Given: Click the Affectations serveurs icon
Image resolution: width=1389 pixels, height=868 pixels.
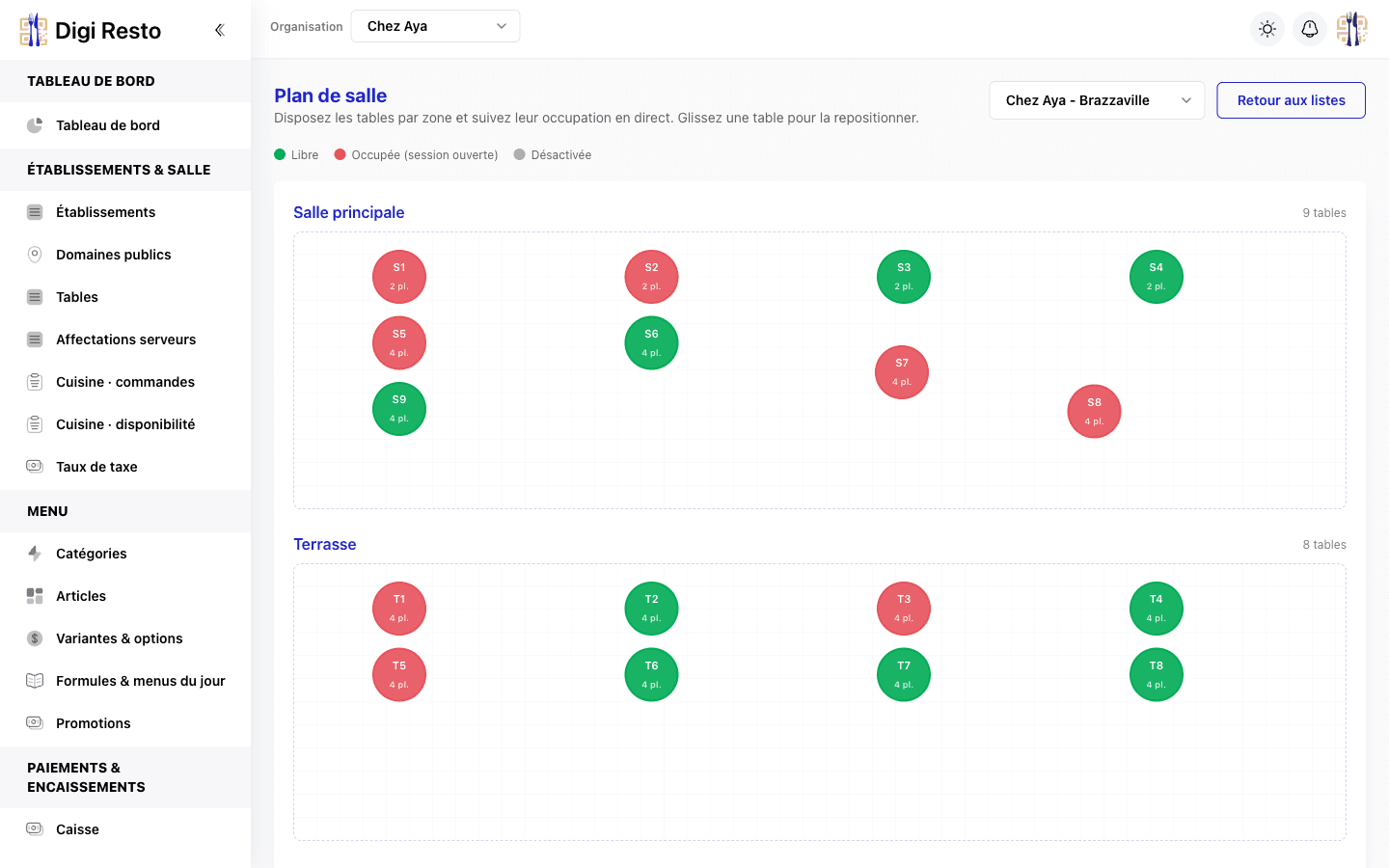Looking at the screenshot, I should (35, 339).
